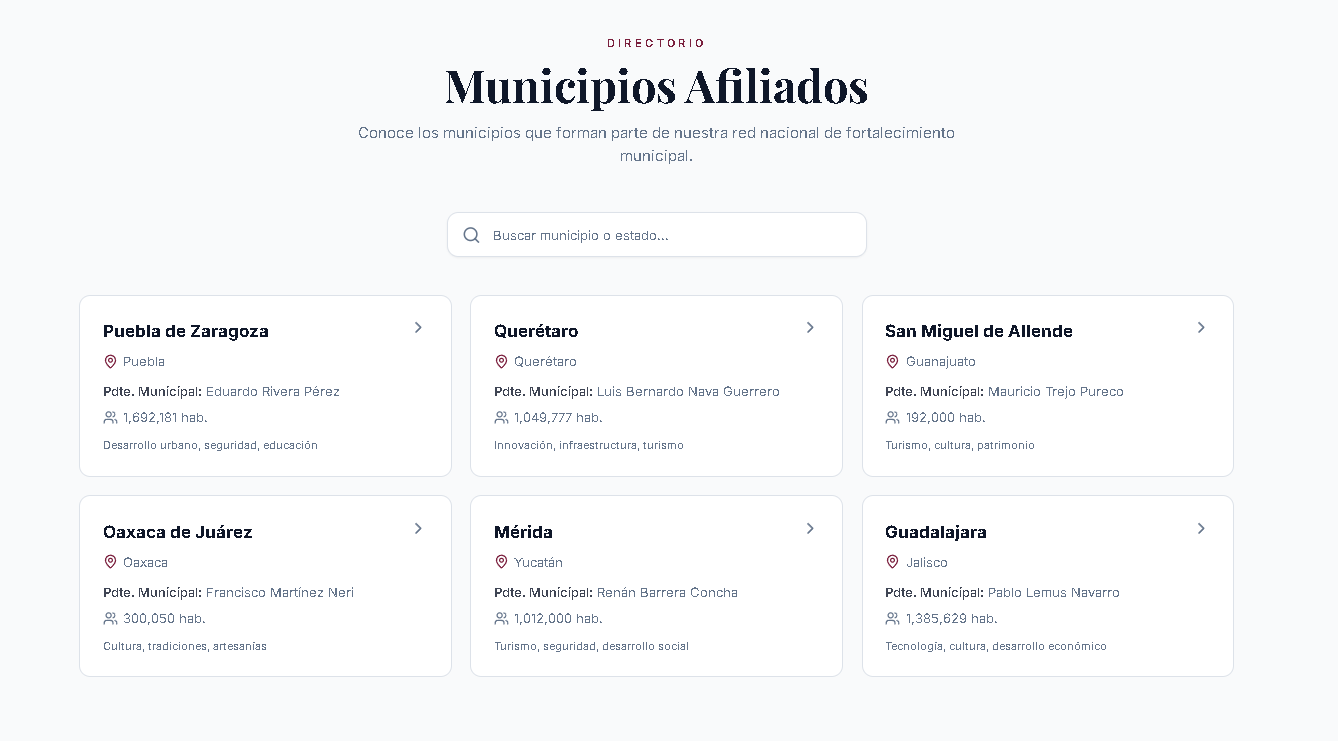Click the location pin beside Puebla
This screenshot has height=741, width=1338.
click(x=110, y=361)
